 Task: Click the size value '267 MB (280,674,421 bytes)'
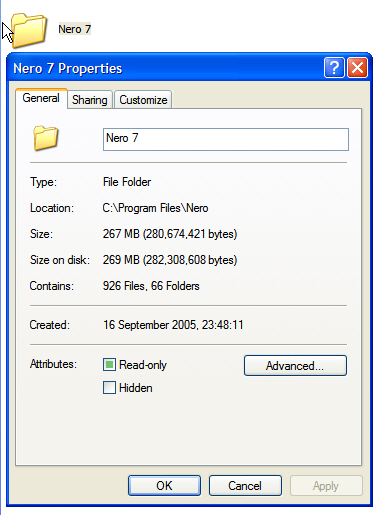(170, 234)
